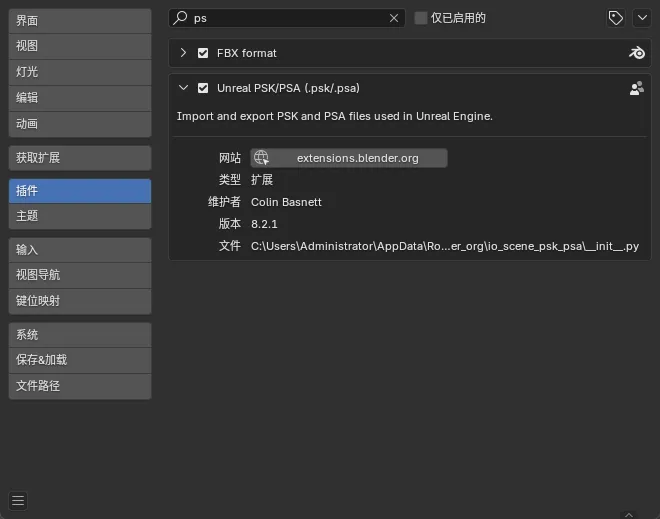Switch to the 获取扩展 section
The width and height of the screenshot is (660, 519).
tap(80, 158)
